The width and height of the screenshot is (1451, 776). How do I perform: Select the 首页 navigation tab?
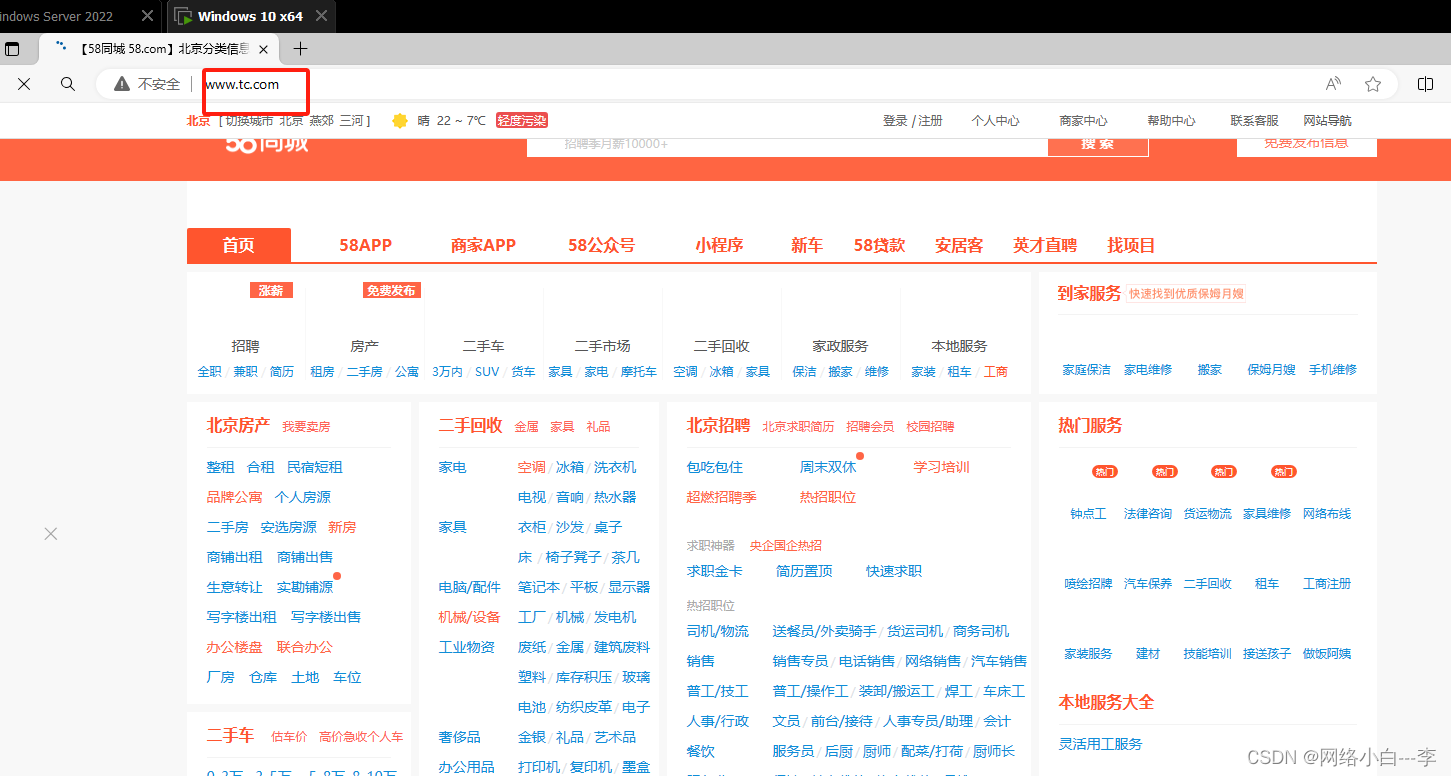tap(239, 245)
